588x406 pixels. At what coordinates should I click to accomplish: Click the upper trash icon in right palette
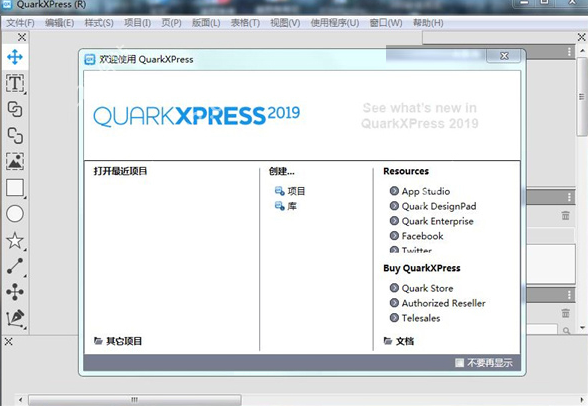click(x=566, y=216)
